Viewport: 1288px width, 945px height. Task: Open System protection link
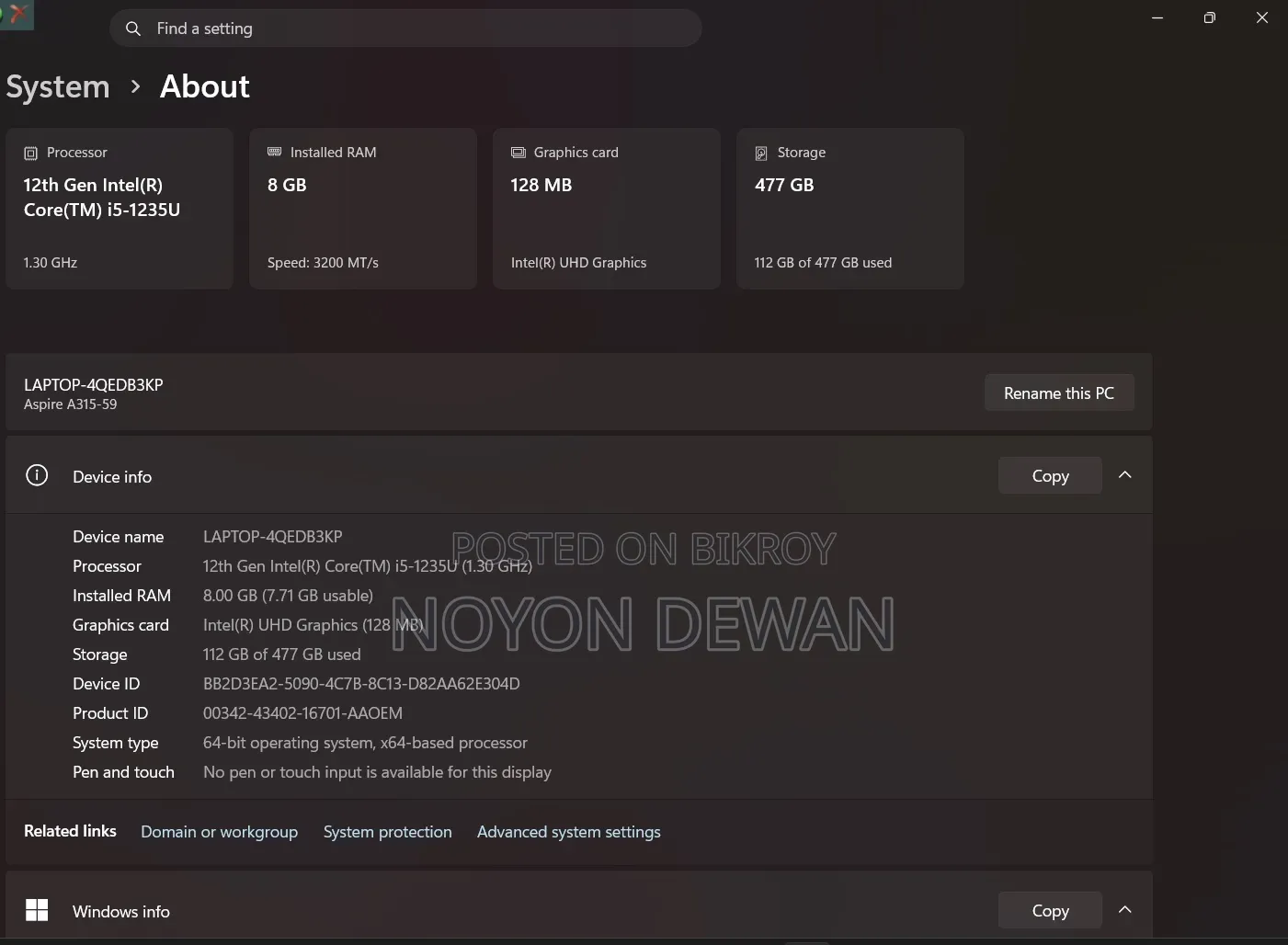[388, 832]
